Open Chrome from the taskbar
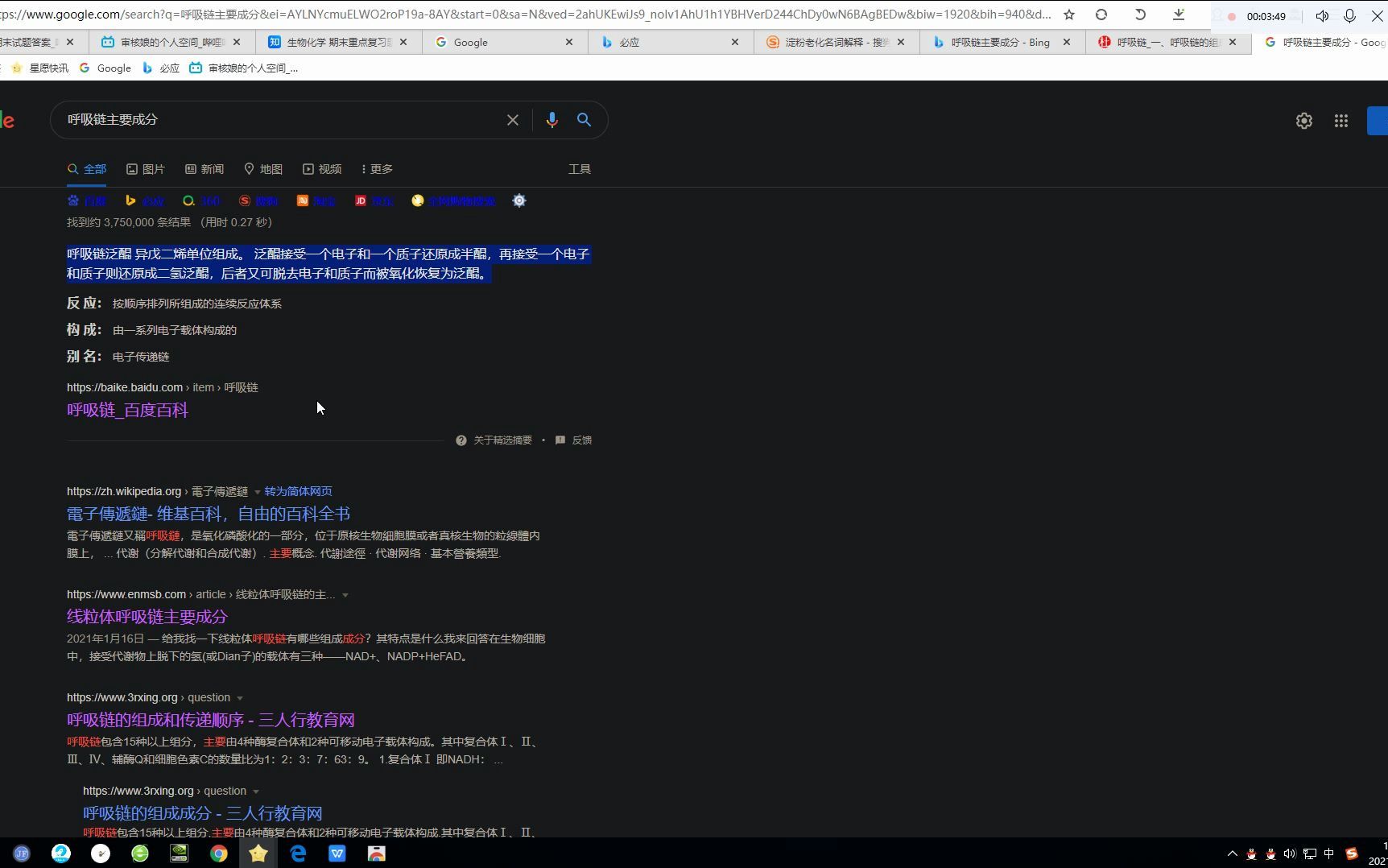 click(x=219, y=854)
